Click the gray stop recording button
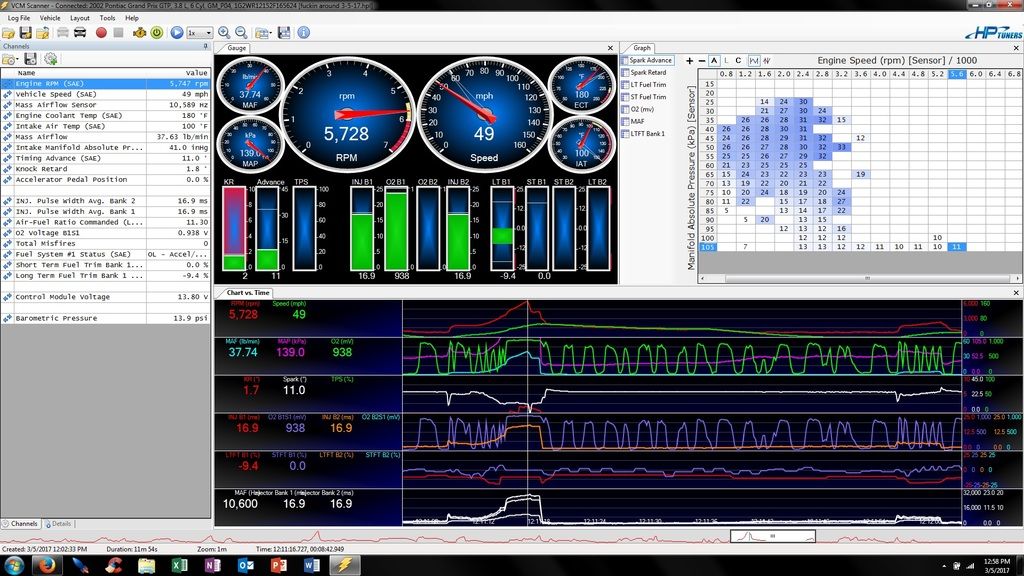Screen dimensions: 1024x576 (118, 32)
